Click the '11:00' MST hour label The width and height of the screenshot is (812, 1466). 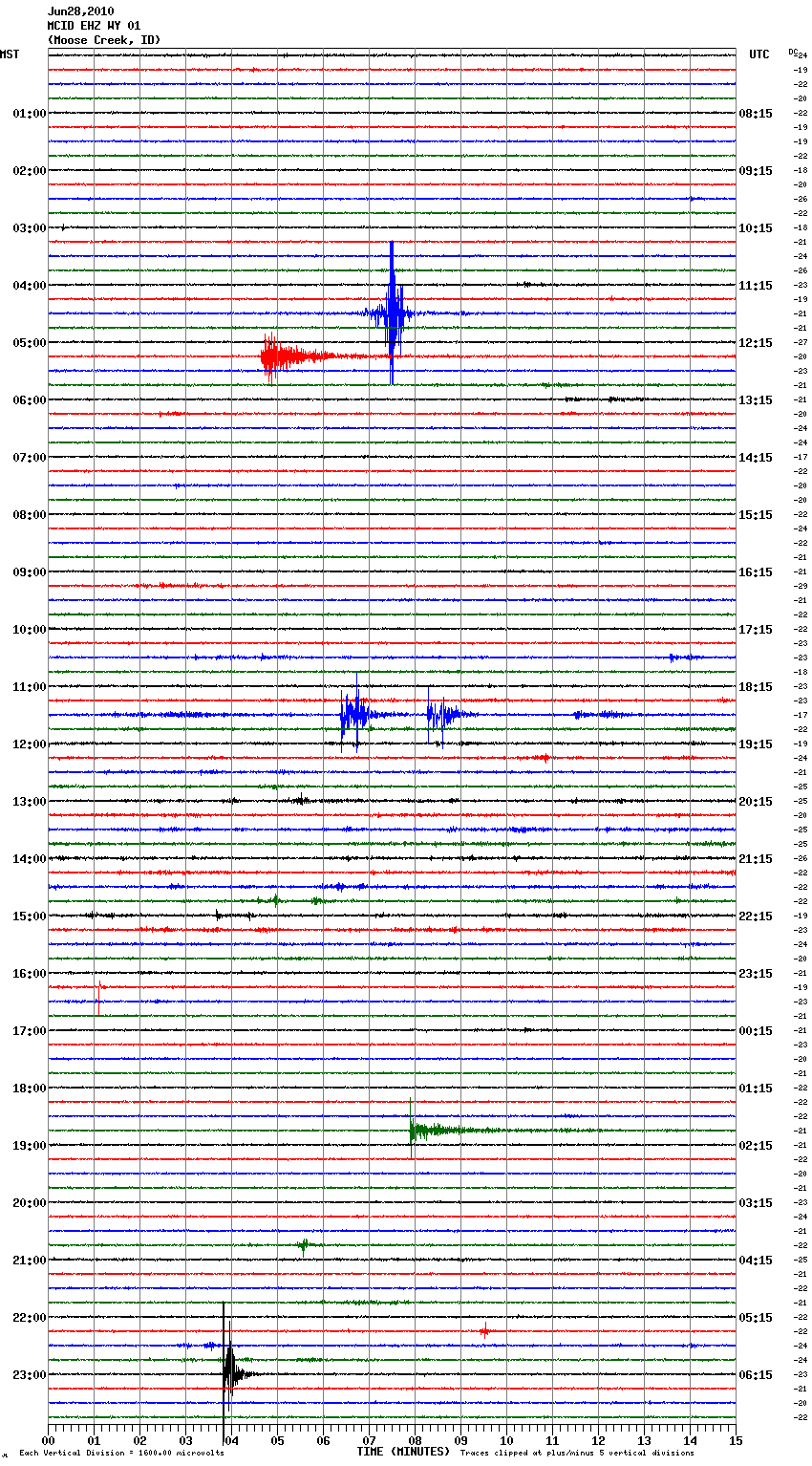coord(29,687)
